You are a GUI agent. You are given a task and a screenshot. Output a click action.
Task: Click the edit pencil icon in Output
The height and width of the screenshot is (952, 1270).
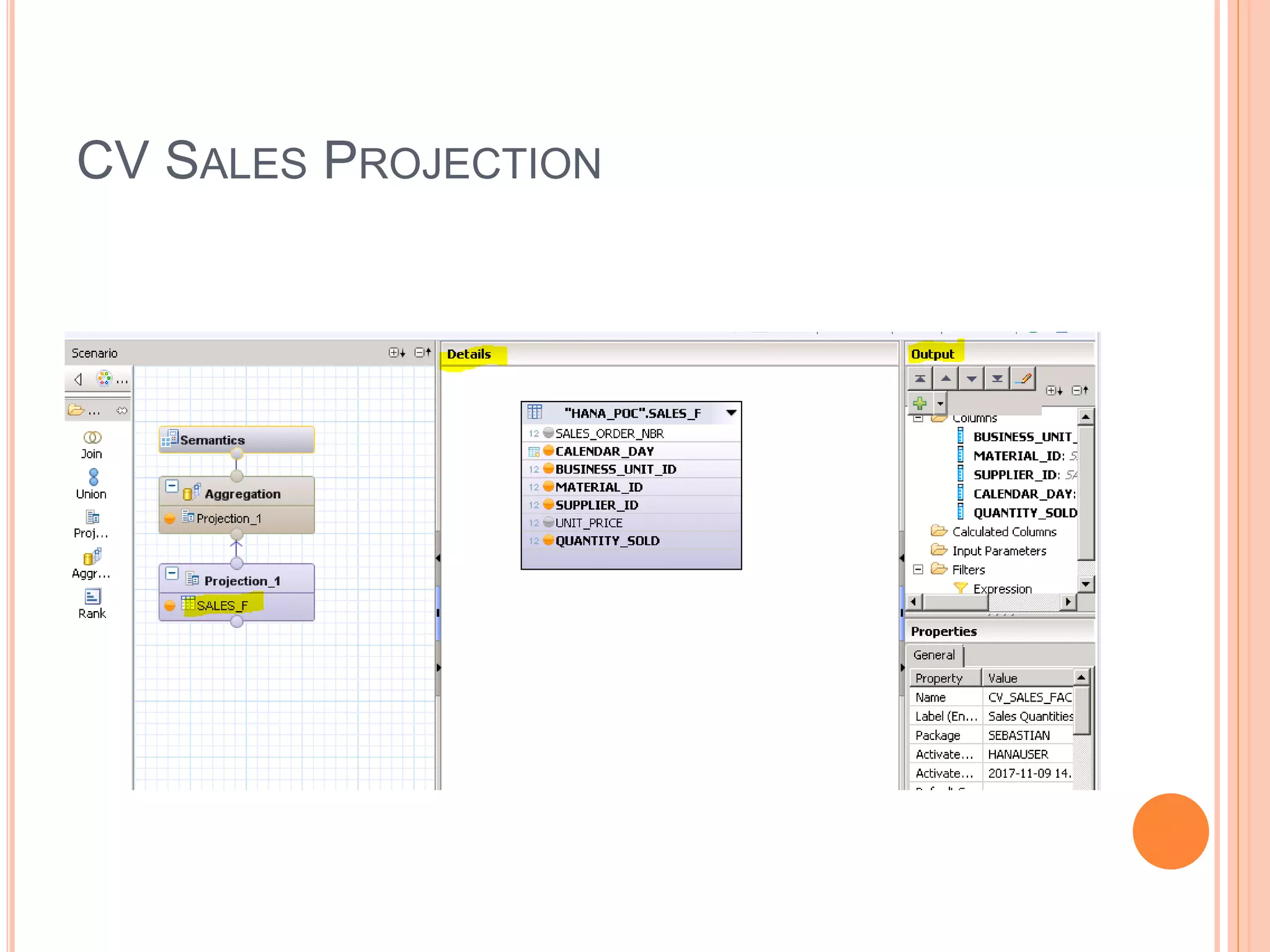1023,379
